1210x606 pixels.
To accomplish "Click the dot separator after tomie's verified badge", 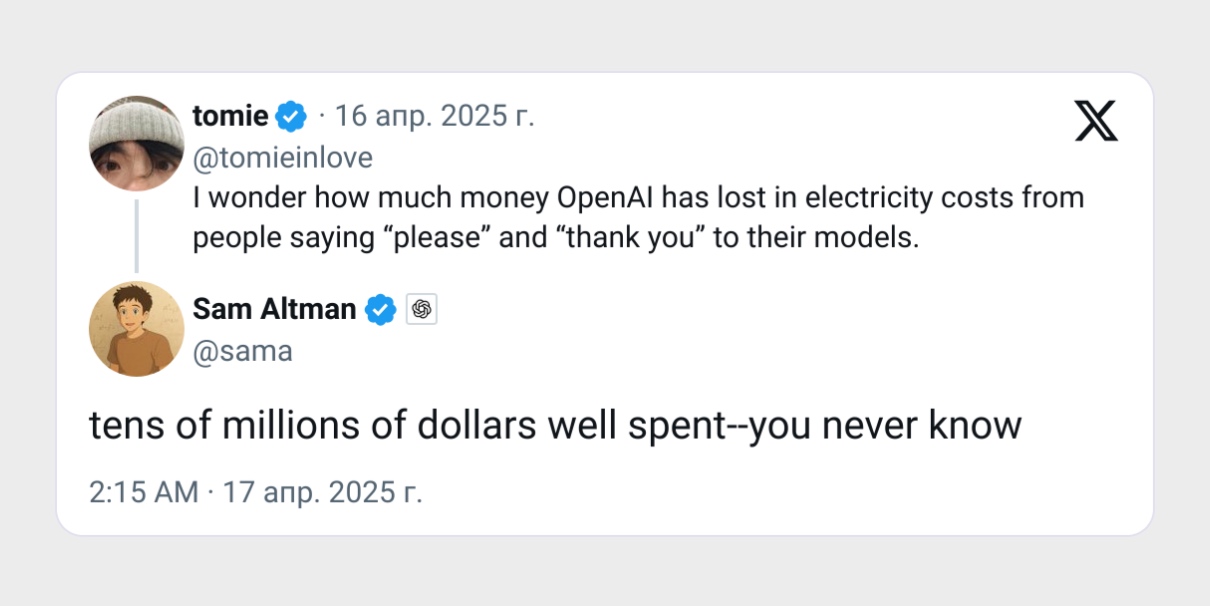I will pos(320,115).
